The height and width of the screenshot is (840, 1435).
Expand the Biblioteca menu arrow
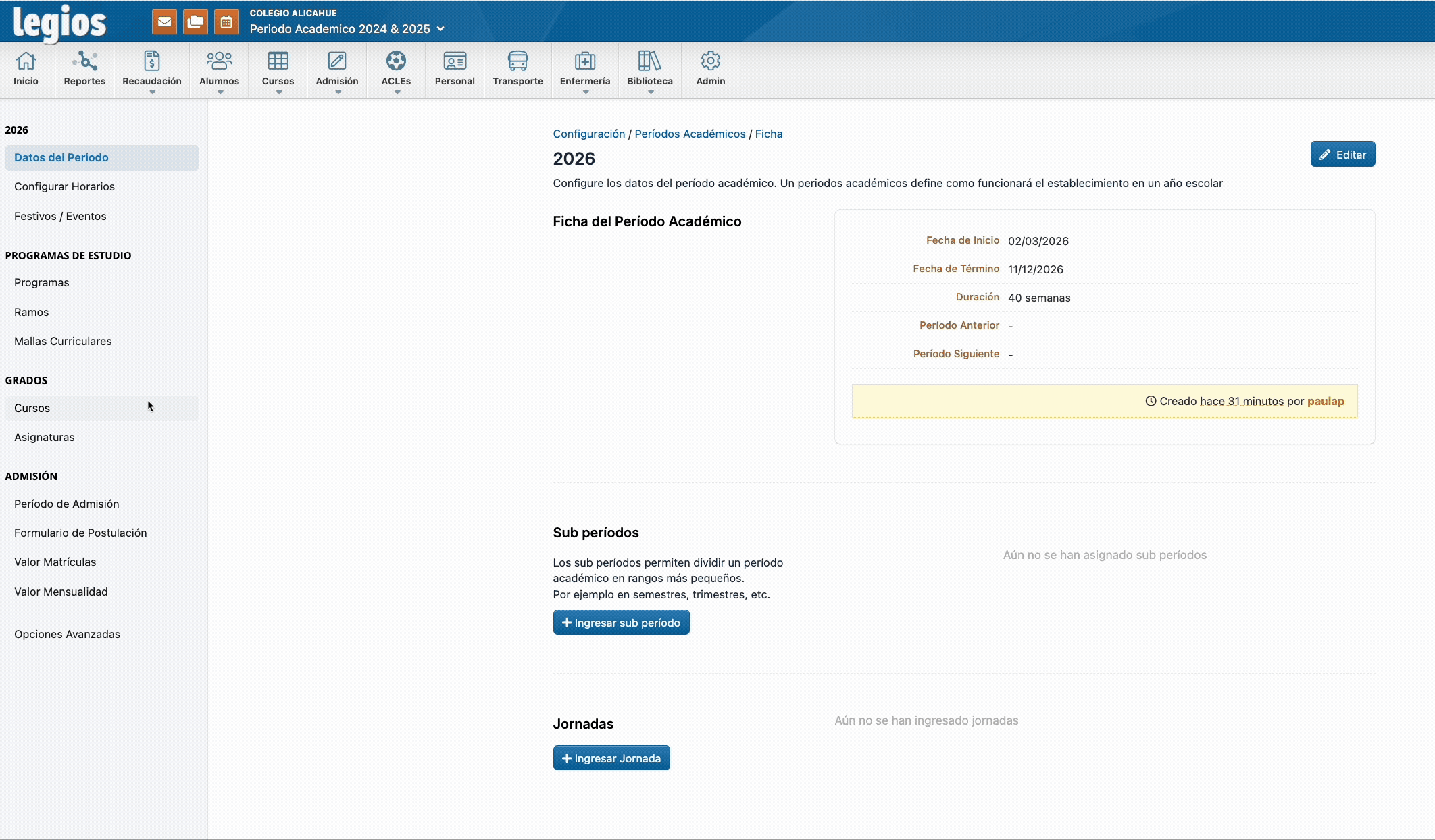coord(650,93)
